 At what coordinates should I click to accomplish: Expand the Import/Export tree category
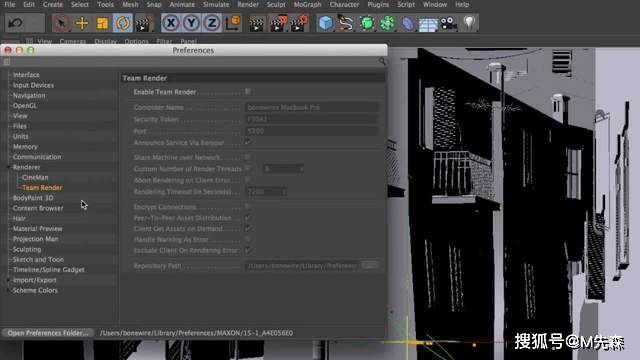coord(9,280)
